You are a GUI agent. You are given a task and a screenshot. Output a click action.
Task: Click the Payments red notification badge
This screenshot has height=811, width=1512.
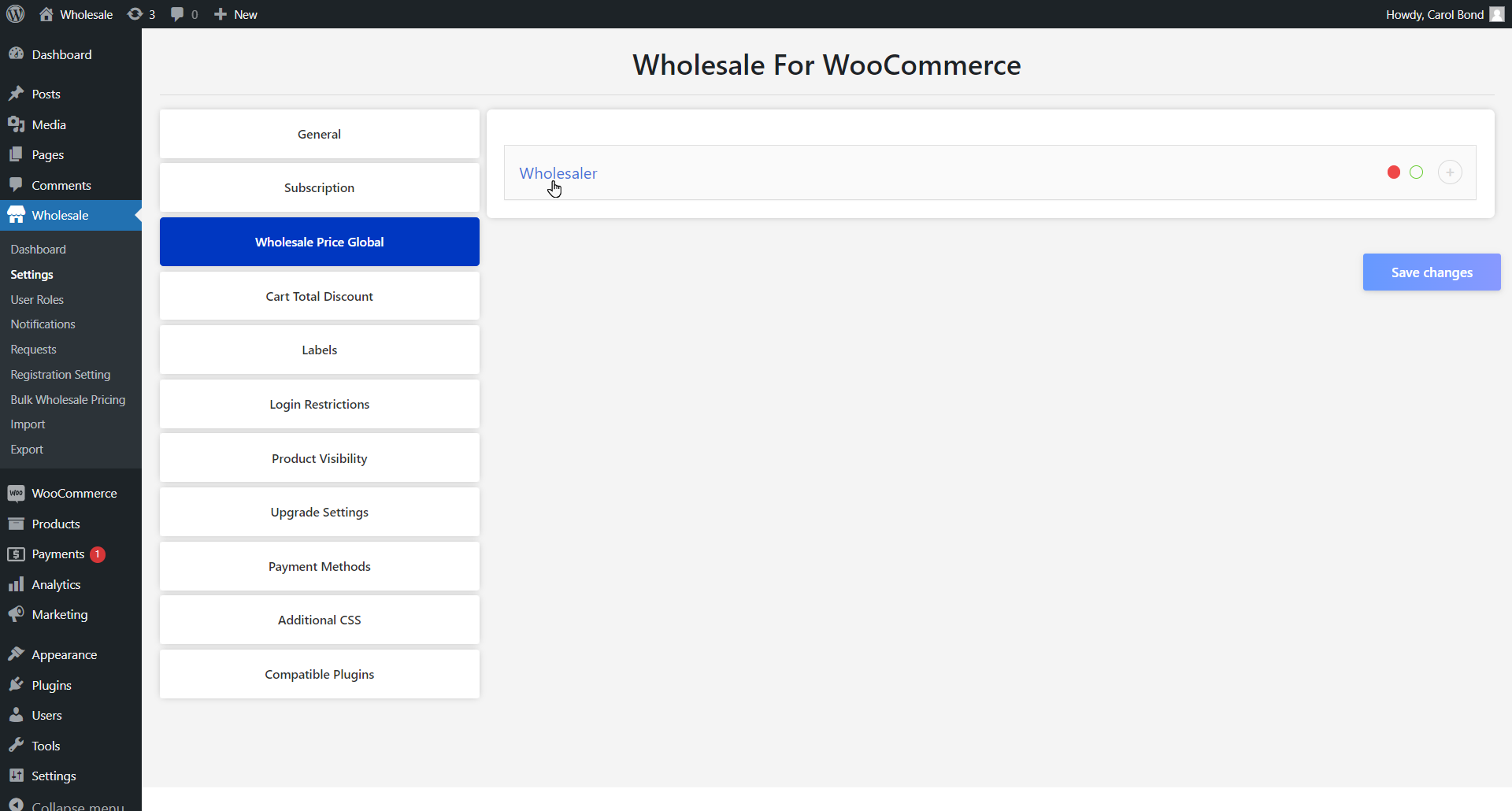pos(98,554)
